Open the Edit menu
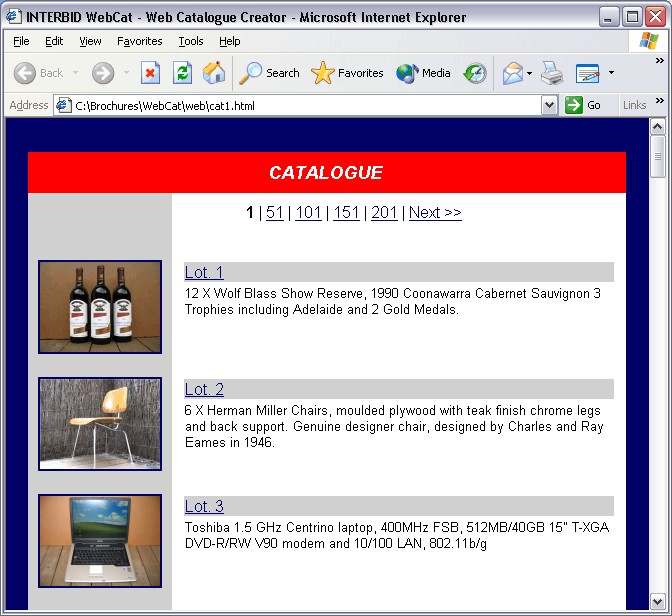 pos(54,41)
